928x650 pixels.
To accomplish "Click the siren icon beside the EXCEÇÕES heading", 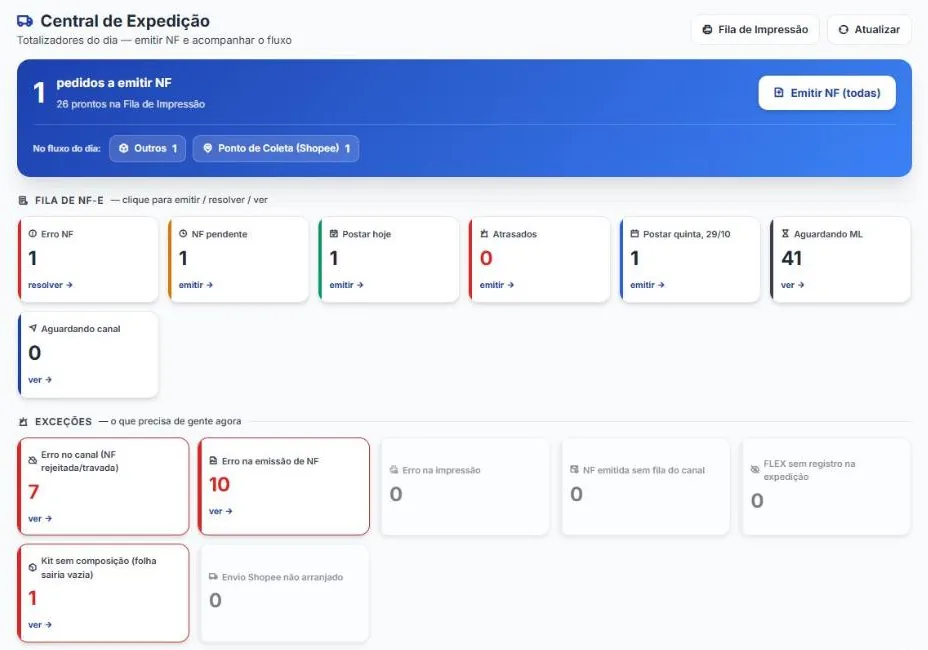I will pos(23,421).
